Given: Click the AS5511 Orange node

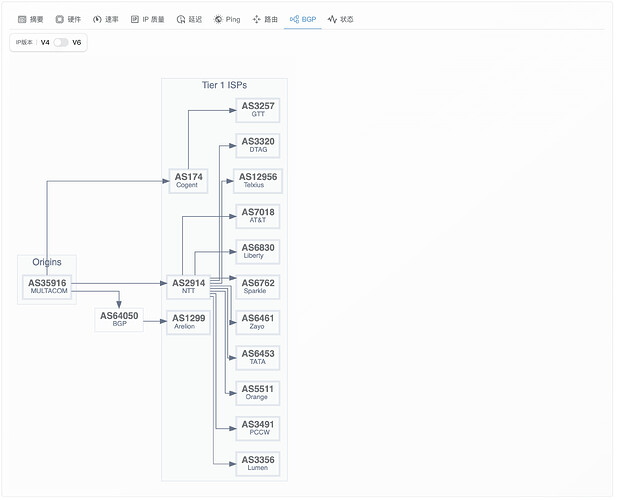Looking at the screenshot, I should 258,393.
